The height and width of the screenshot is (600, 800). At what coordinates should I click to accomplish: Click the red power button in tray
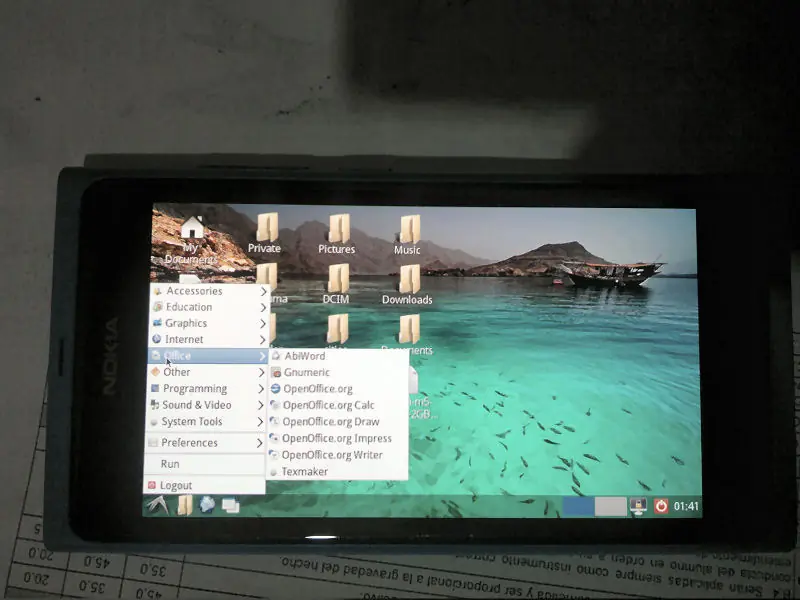[661, 506]
